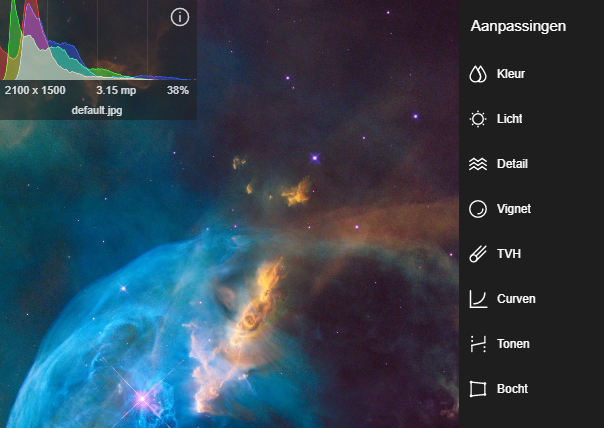Screen dimensions: 604x428
Task: Select the Tonen adjustment label
Action: pyautogui.click(x=513, y=344)
